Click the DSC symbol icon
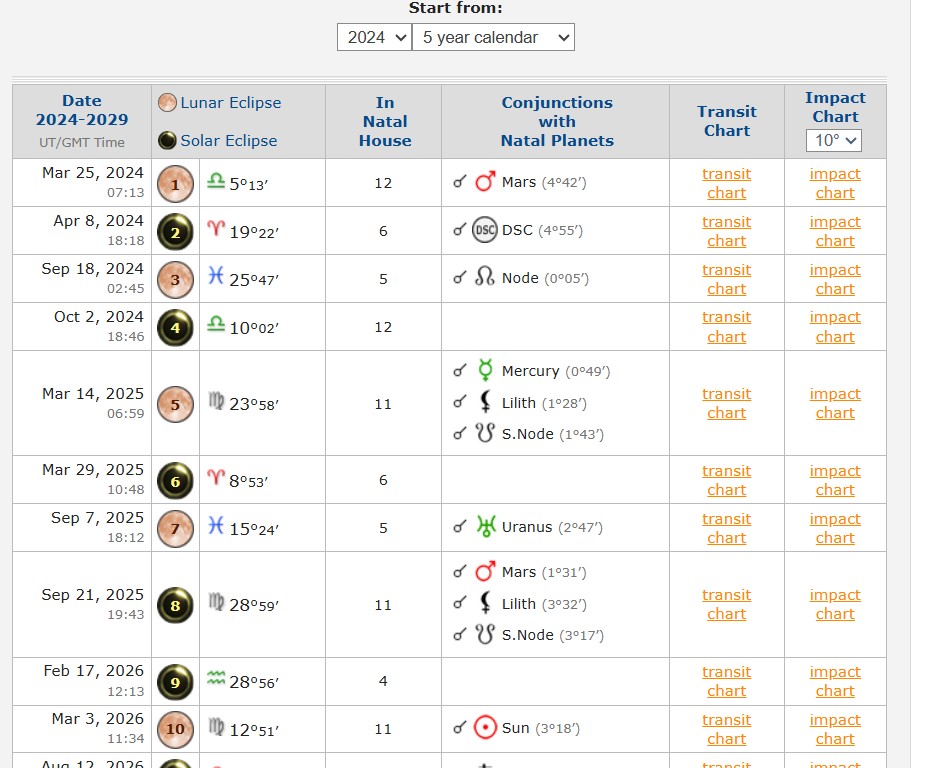Viewport: 937px width, 768px height. pyautogui.click(x=485, y=230)
